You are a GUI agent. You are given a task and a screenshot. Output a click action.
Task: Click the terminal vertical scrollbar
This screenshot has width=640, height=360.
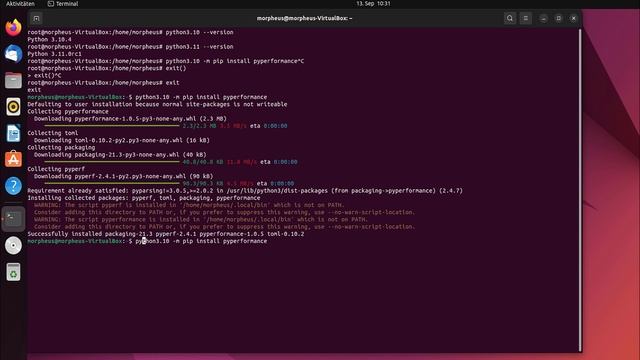pyautogui.click(x=580, y=190)
